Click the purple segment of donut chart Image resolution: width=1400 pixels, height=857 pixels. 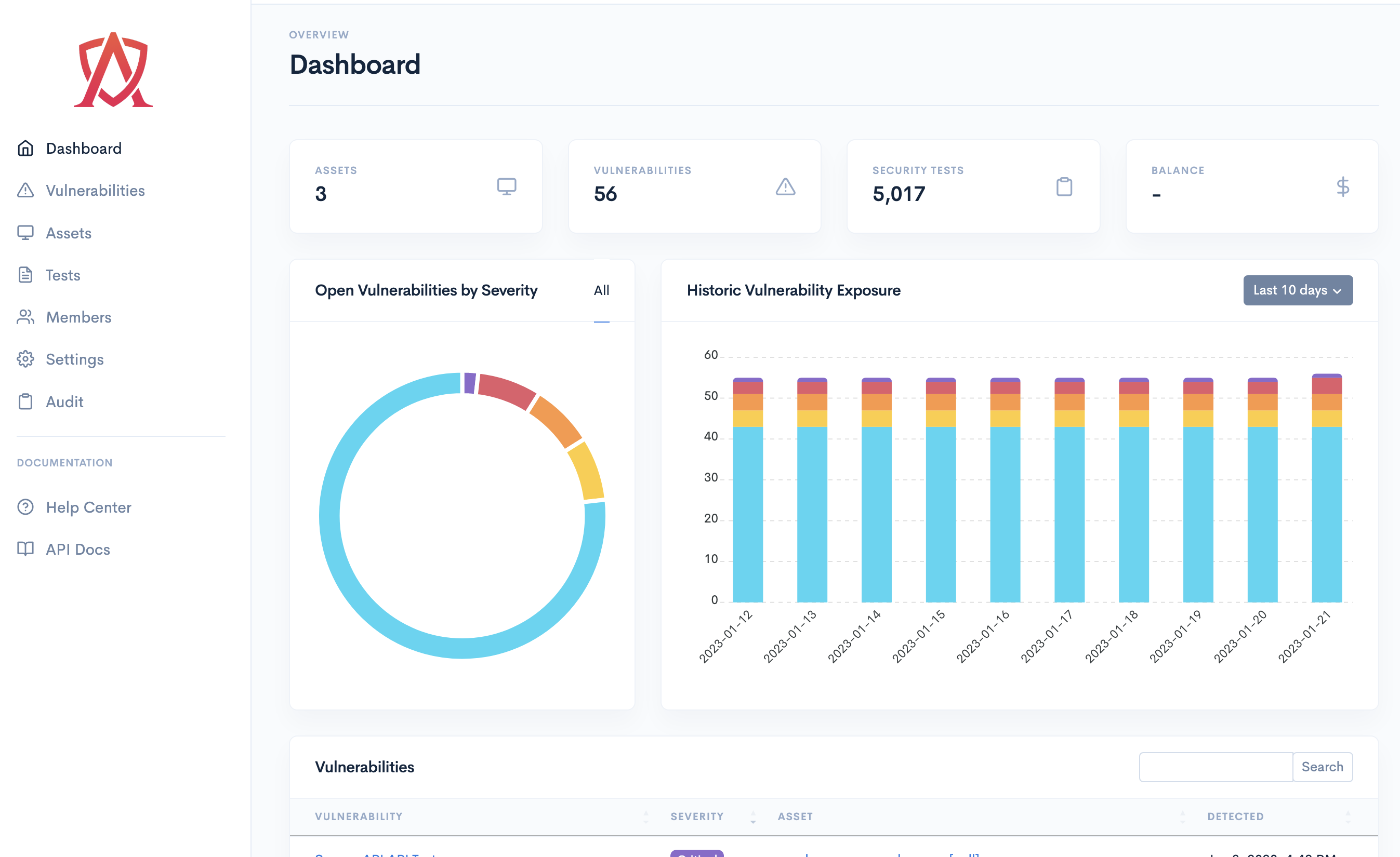(470, 383)
